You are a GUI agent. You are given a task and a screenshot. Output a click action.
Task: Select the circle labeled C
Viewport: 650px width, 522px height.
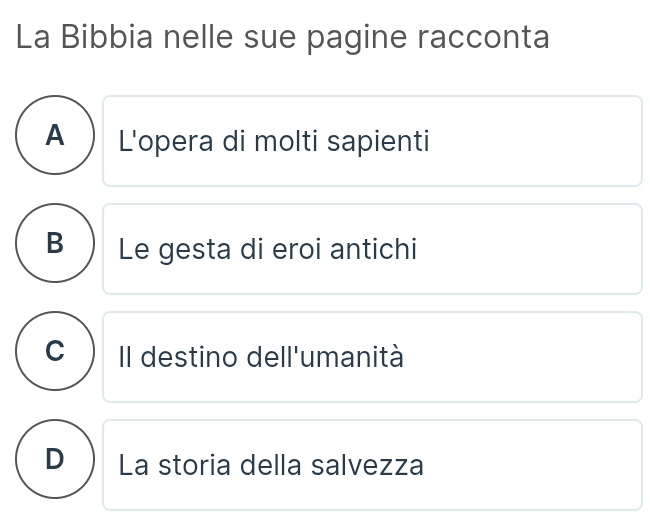(x=56, y=353)
